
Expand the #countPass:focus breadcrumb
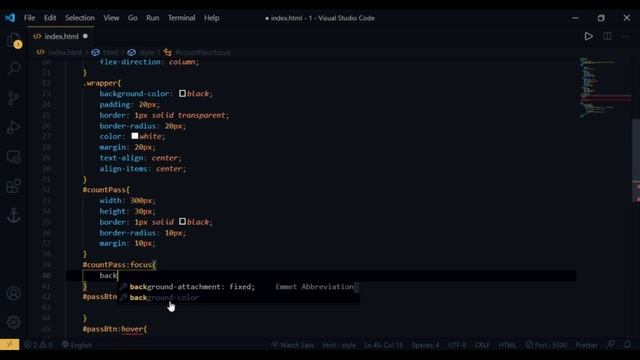pos(198,52)
